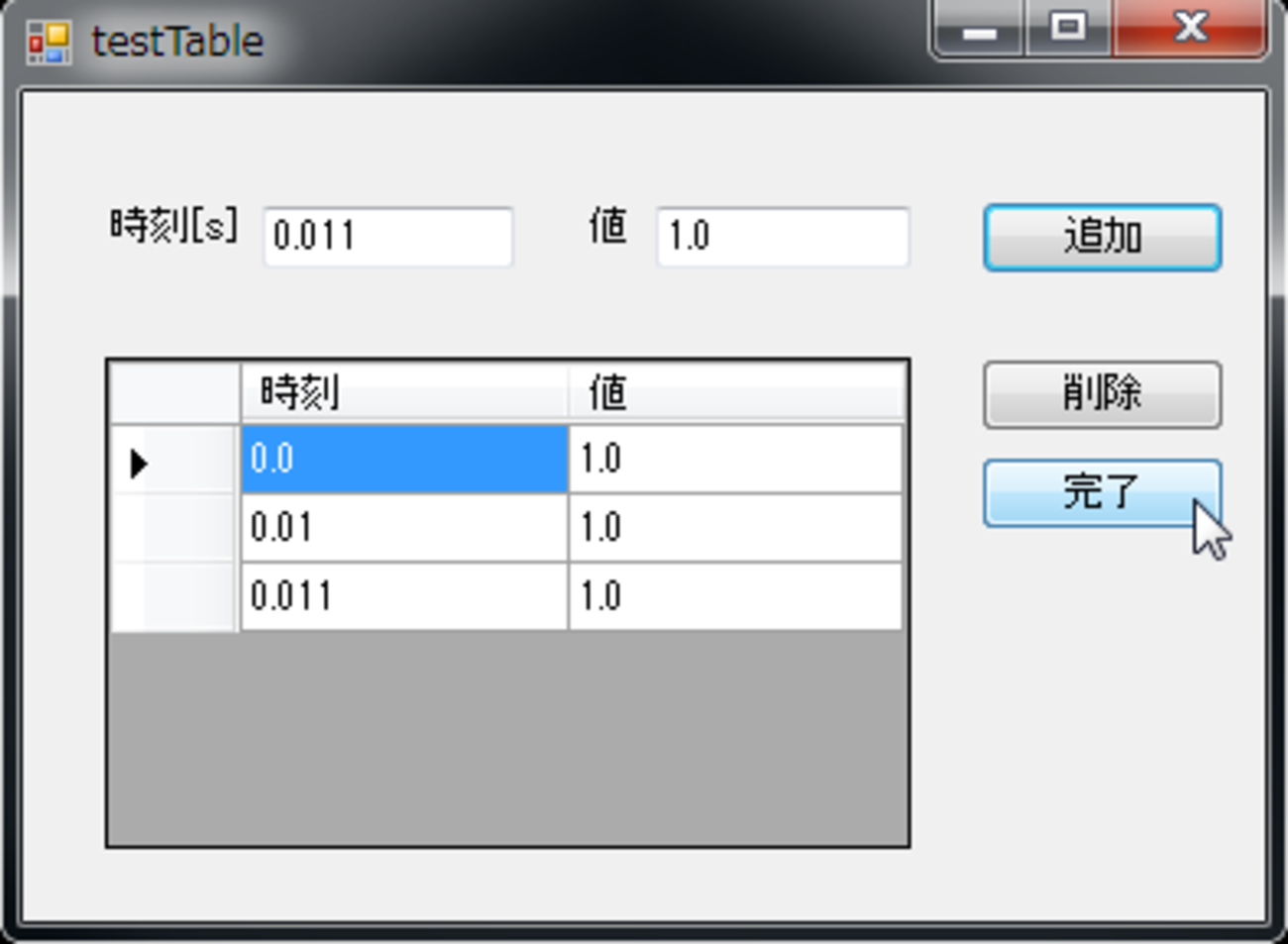Click the 完了 button
Viewport: 1288px width, 944px height.
pyautogui.click(x=1102, y=492)
